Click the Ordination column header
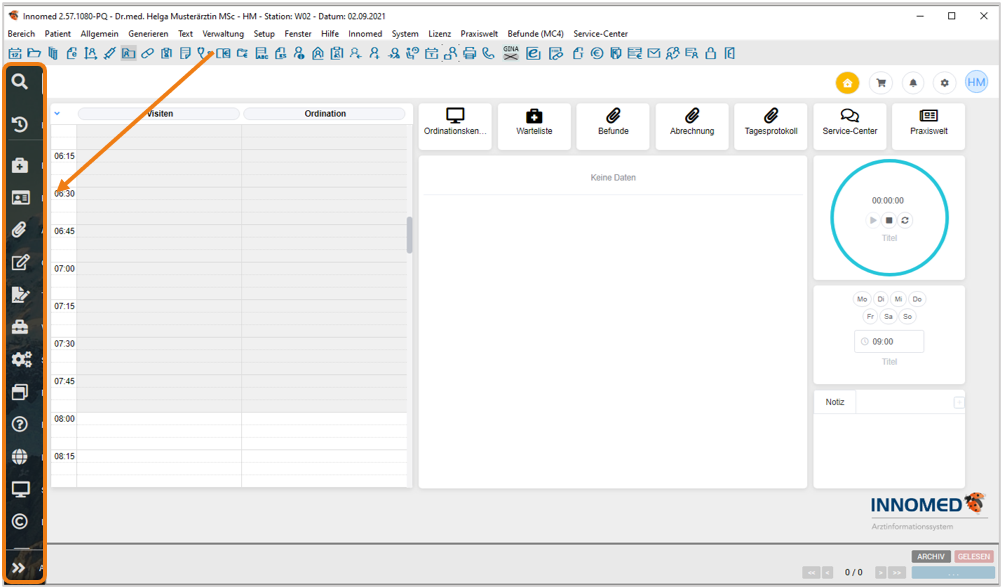The width and height of the screenshot is (1002, 588). coord(325,114)
